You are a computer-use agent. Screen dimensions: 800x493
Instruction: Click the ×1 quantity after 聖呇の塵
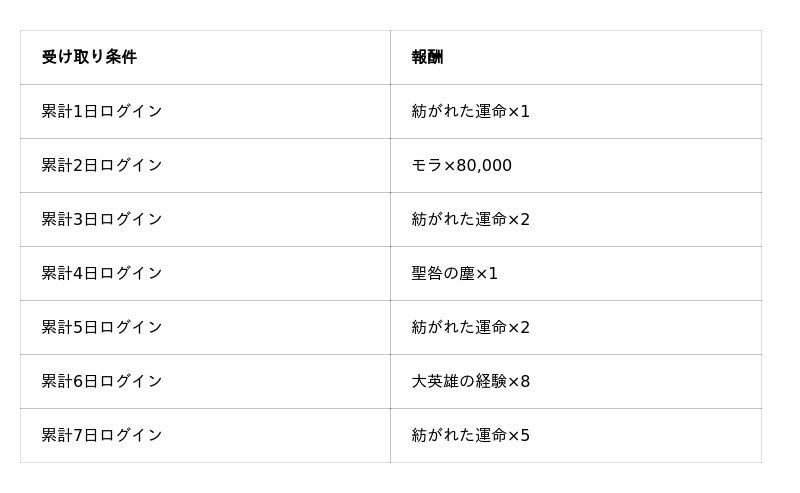pos(487,273)
